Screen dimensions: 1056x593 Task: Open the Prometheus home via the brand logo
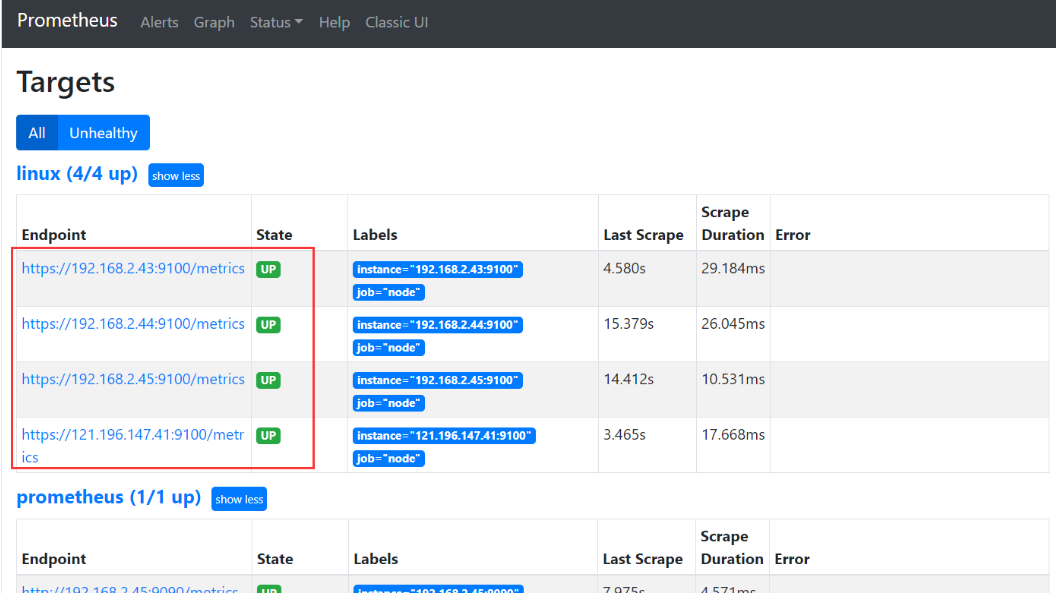point(67,20)
